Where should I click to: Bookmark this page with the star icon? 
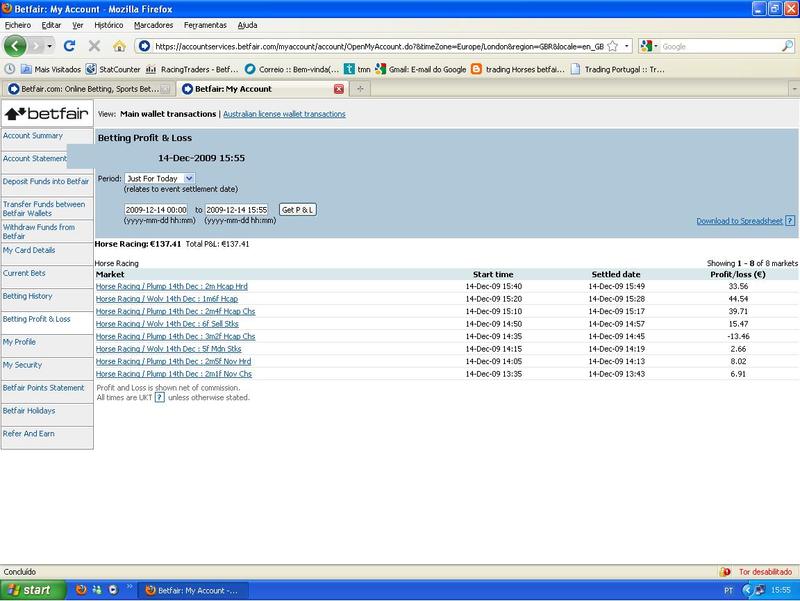[613, 46]
